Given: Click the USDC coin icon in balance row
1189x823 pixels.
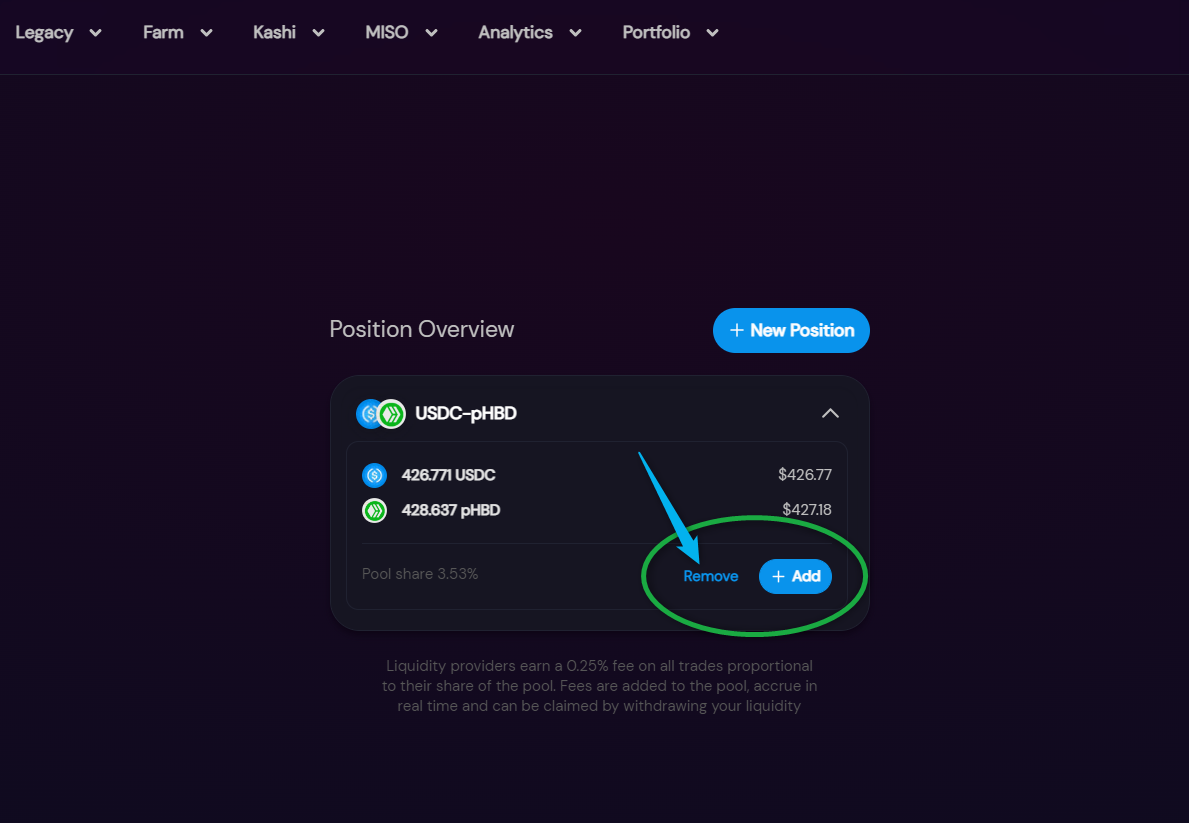Looking at the screenshot, I should tap(375, 475).
